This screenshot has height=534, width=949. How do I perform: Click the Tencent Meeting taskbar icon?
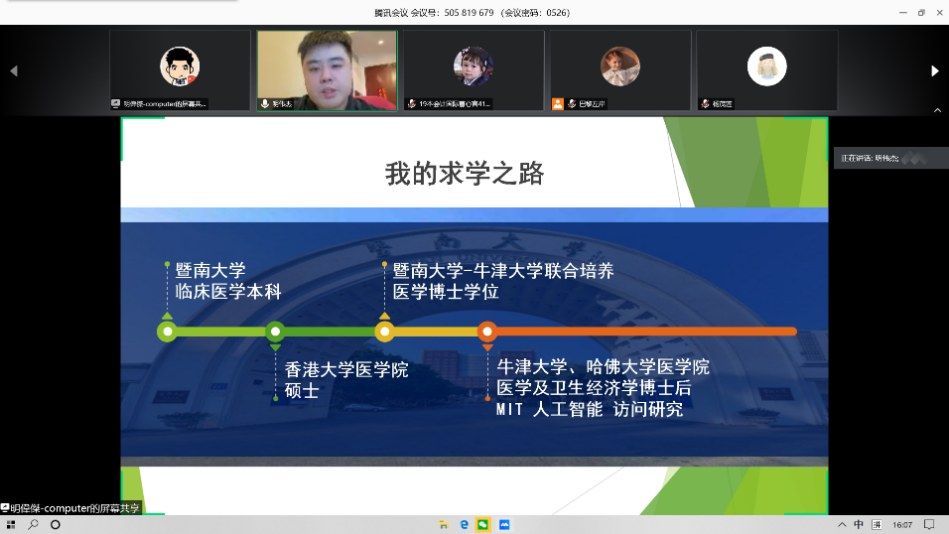505,524
